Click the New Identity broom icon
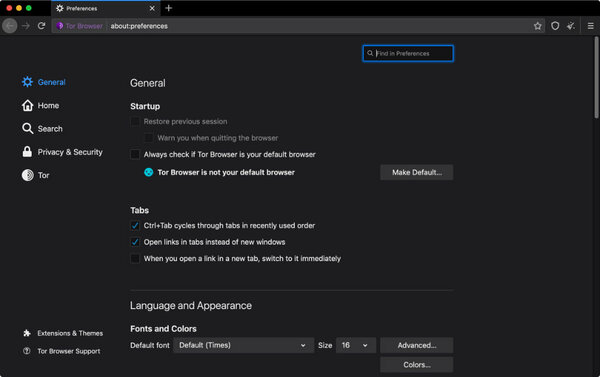 point(571,26)
